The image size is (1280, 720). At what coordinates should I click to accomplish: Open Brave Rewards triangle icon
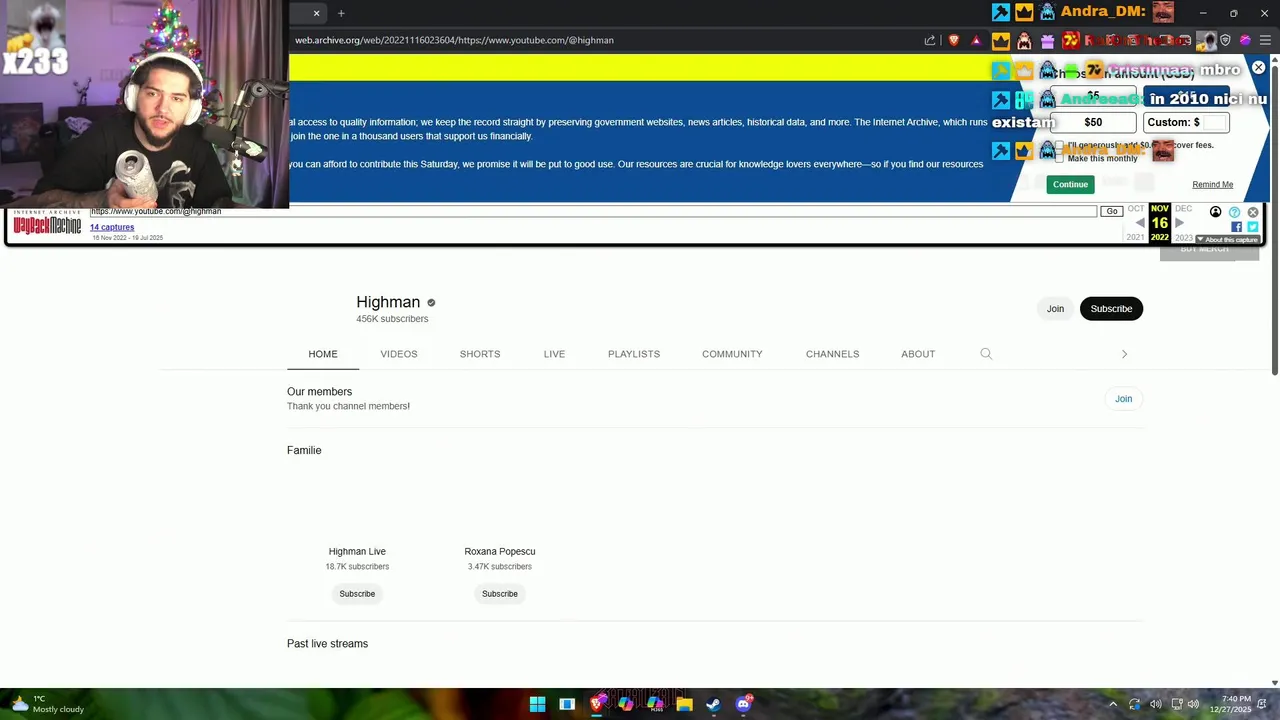[977, 40]
